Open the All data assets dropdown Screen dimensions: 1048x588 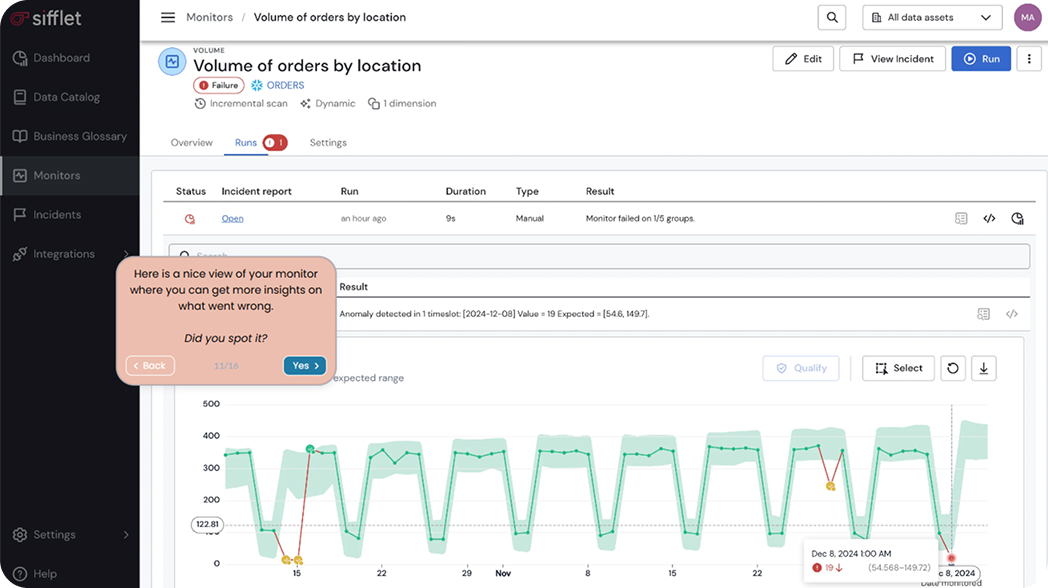coord(932,17)
